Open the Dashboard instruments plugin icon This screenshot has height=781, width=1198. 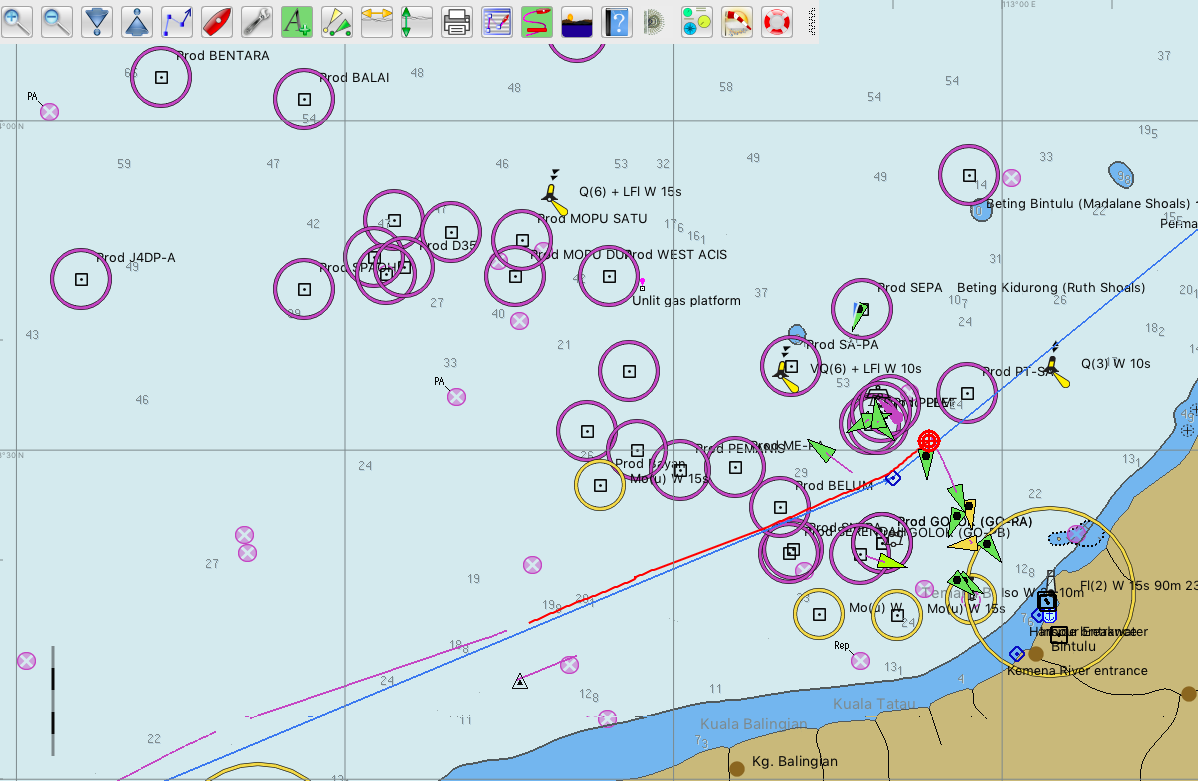coord(696,21)
